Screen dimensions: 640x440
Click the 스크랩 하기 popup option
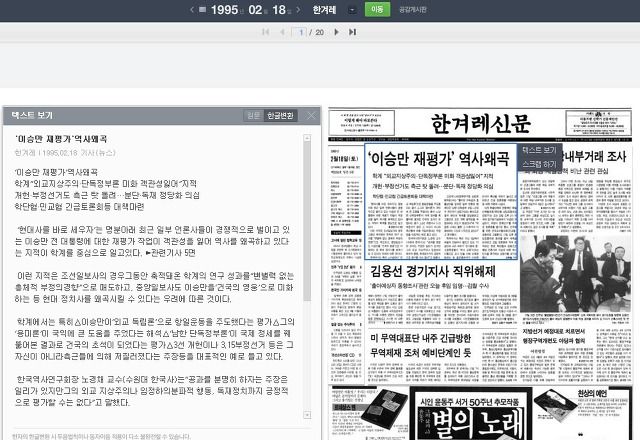pos(539,164)
